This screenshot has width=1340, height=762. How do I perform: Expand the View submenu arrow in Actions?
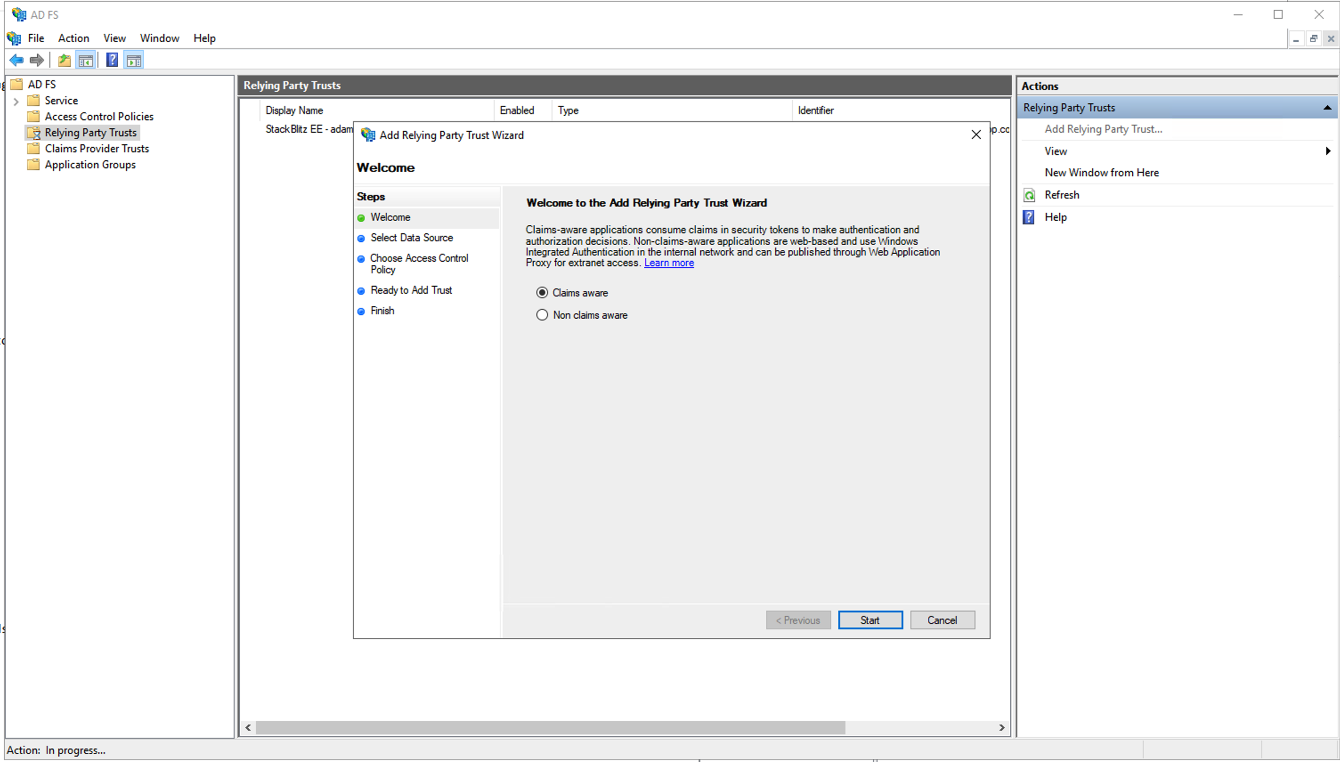coord(1328,151)
